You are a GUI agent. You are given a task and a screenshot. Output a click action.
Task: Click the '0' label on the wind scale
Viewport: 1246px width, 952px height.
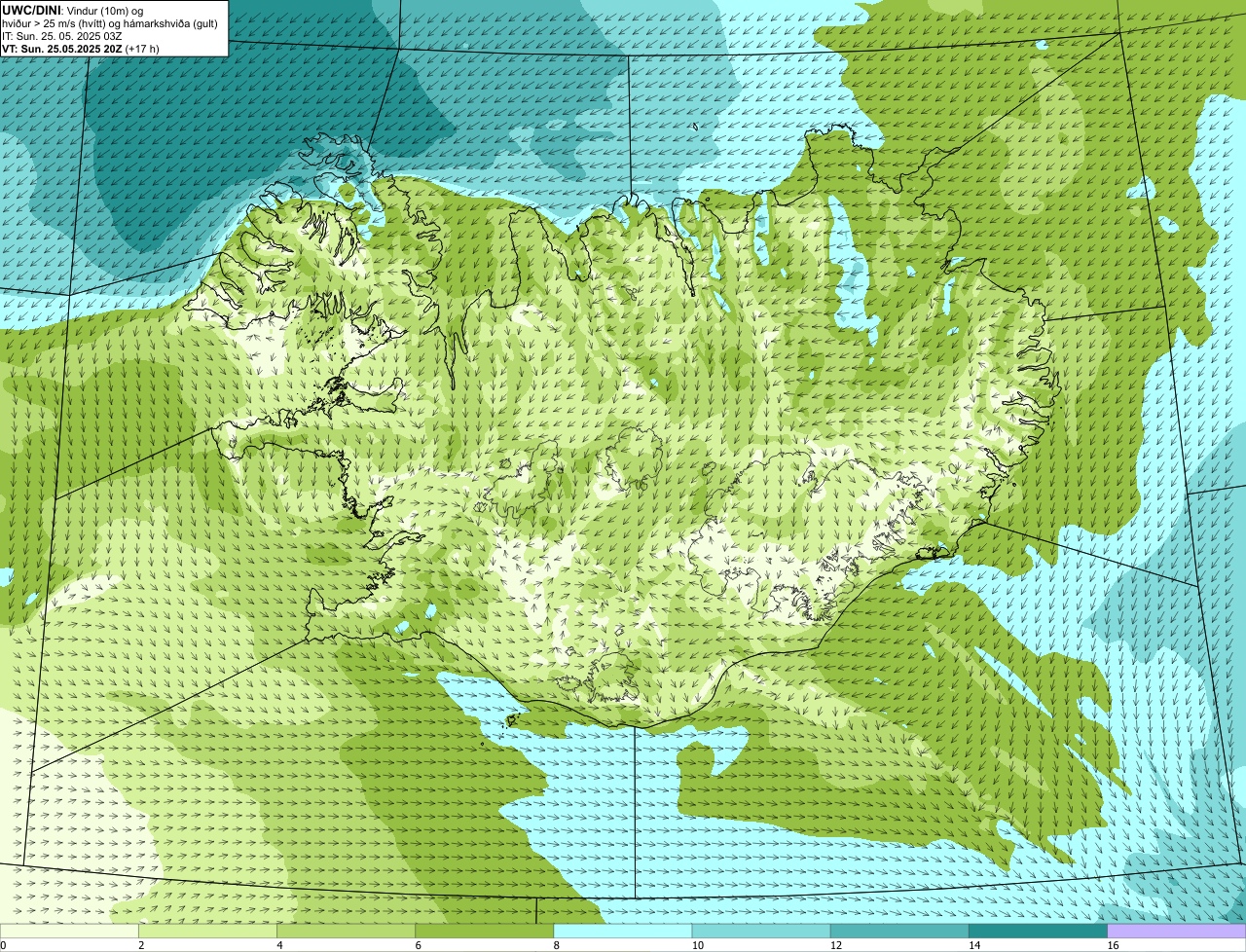click(x=3, y=945)
